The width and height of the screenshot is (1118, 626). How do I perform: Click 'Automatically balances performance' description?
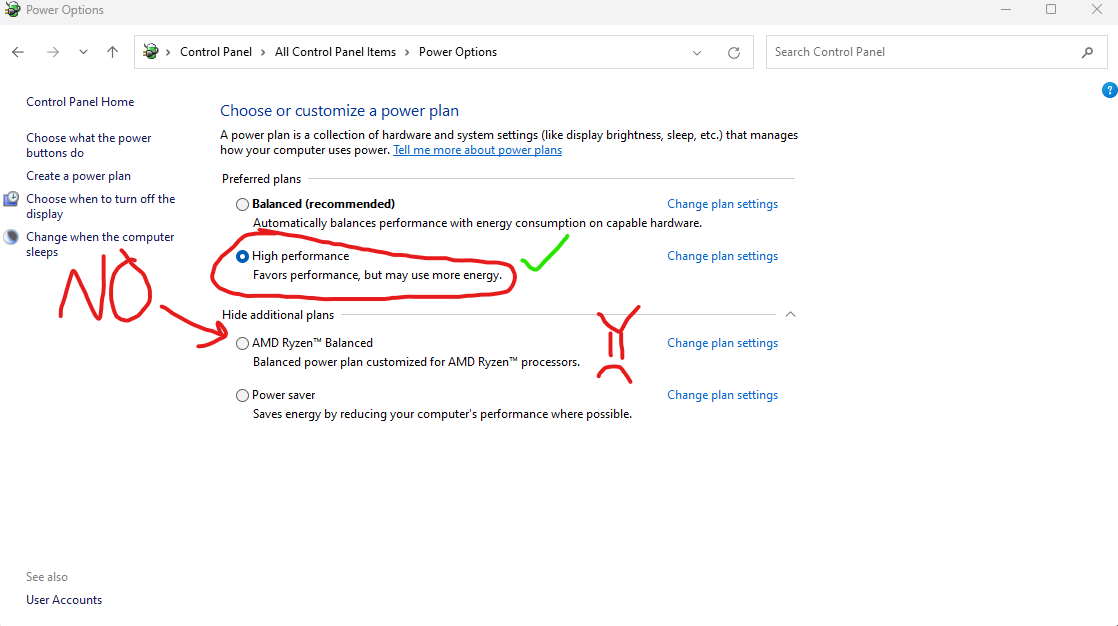point(477,223)
